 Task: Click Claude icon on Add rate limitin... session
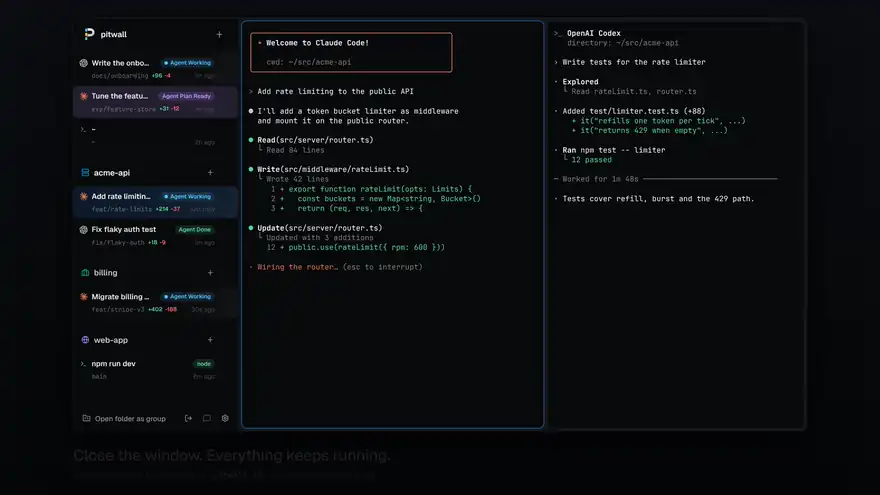pyautogui.click(x=84, y=196)
